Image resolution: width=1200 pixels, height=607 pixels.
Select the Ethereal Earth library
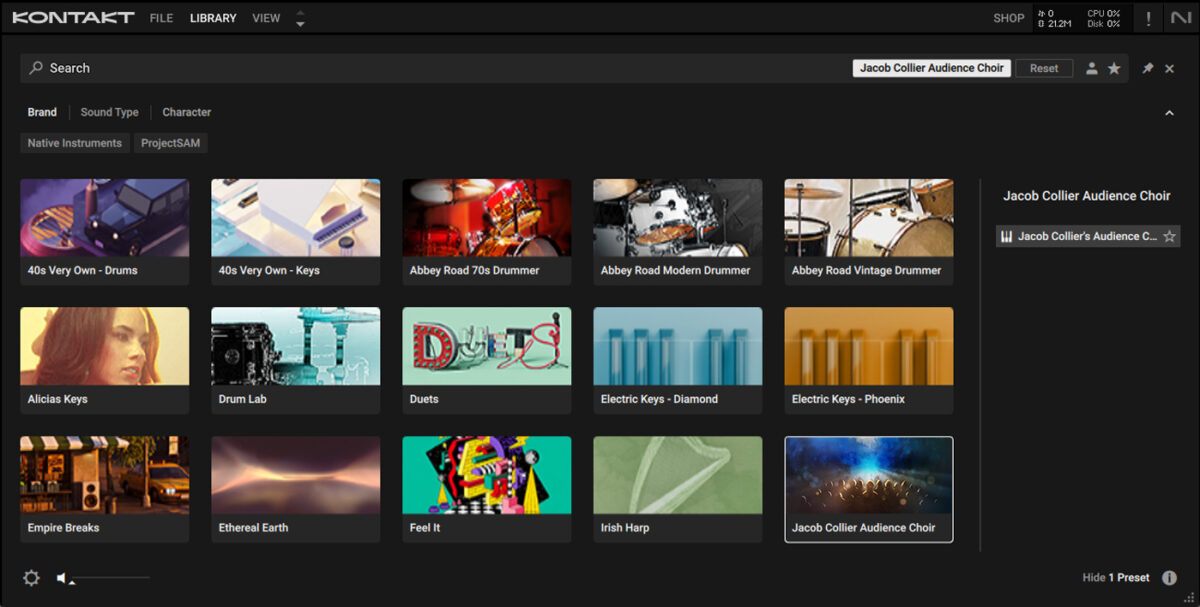pyautogui.click(x=296, y=489)
